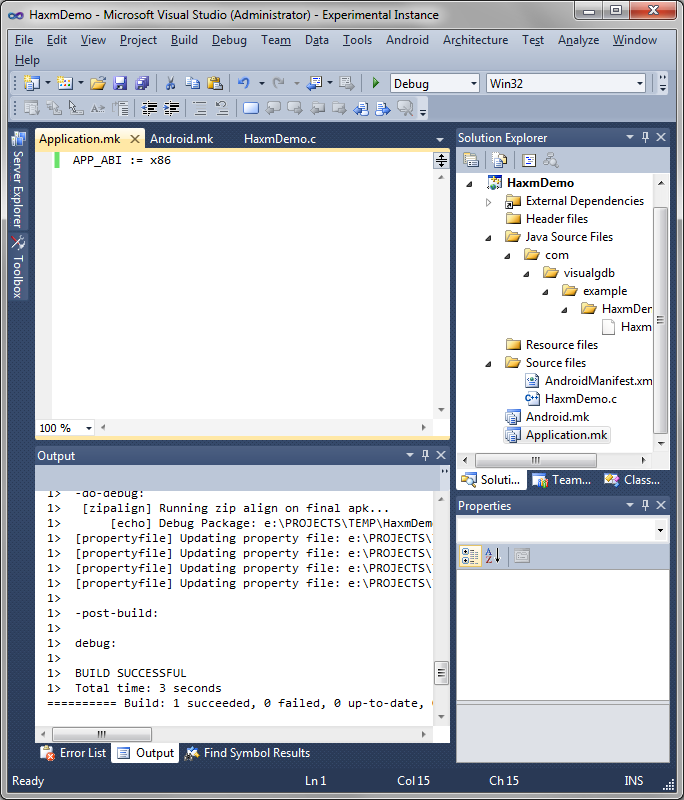This screenshot has width=684, height=800.
Task: Switch to the Error List tab
Action: 73,753
